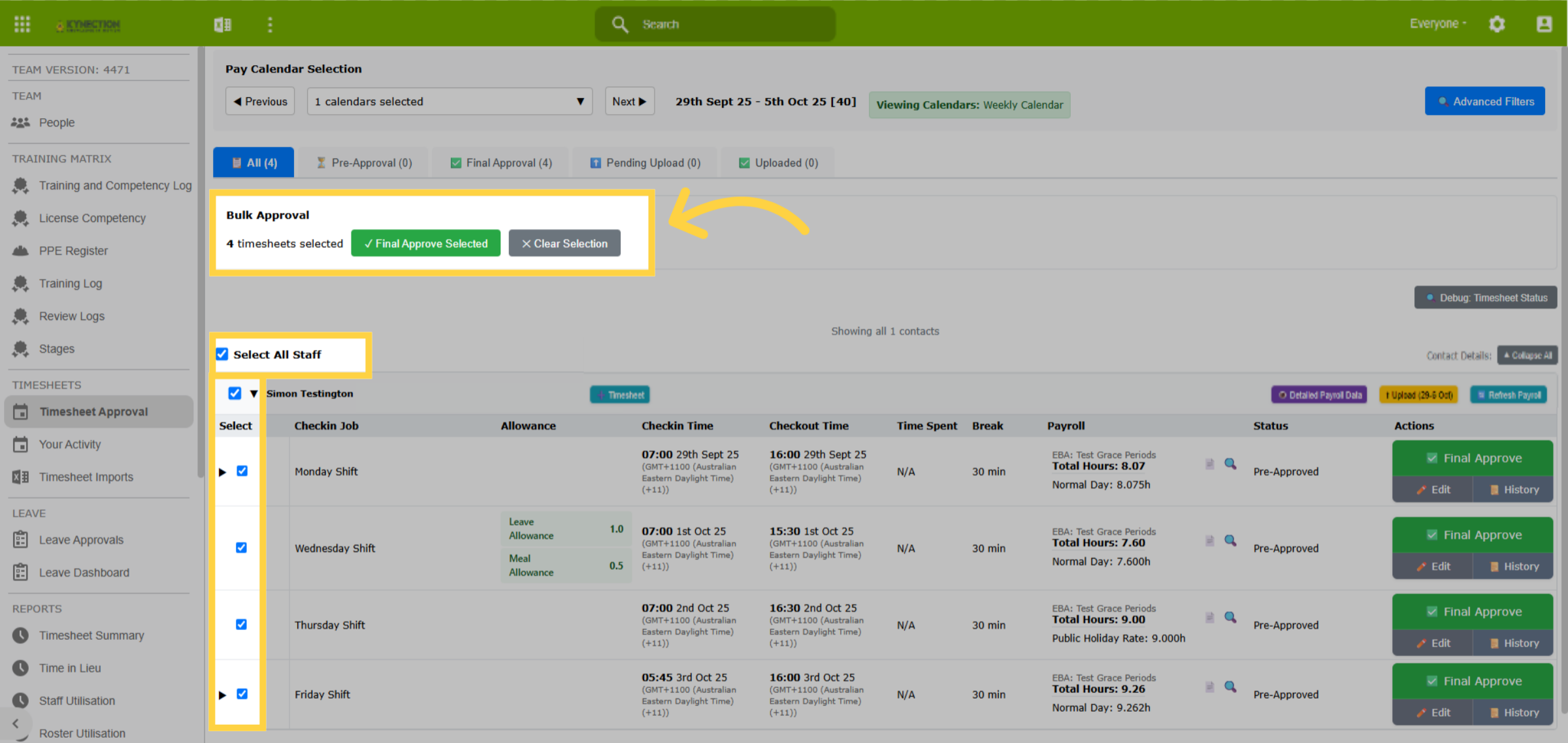Click Friday Shift payroll magnifier icon
This screenshot has width=1568, height=743.
(x=1230, y=686)
